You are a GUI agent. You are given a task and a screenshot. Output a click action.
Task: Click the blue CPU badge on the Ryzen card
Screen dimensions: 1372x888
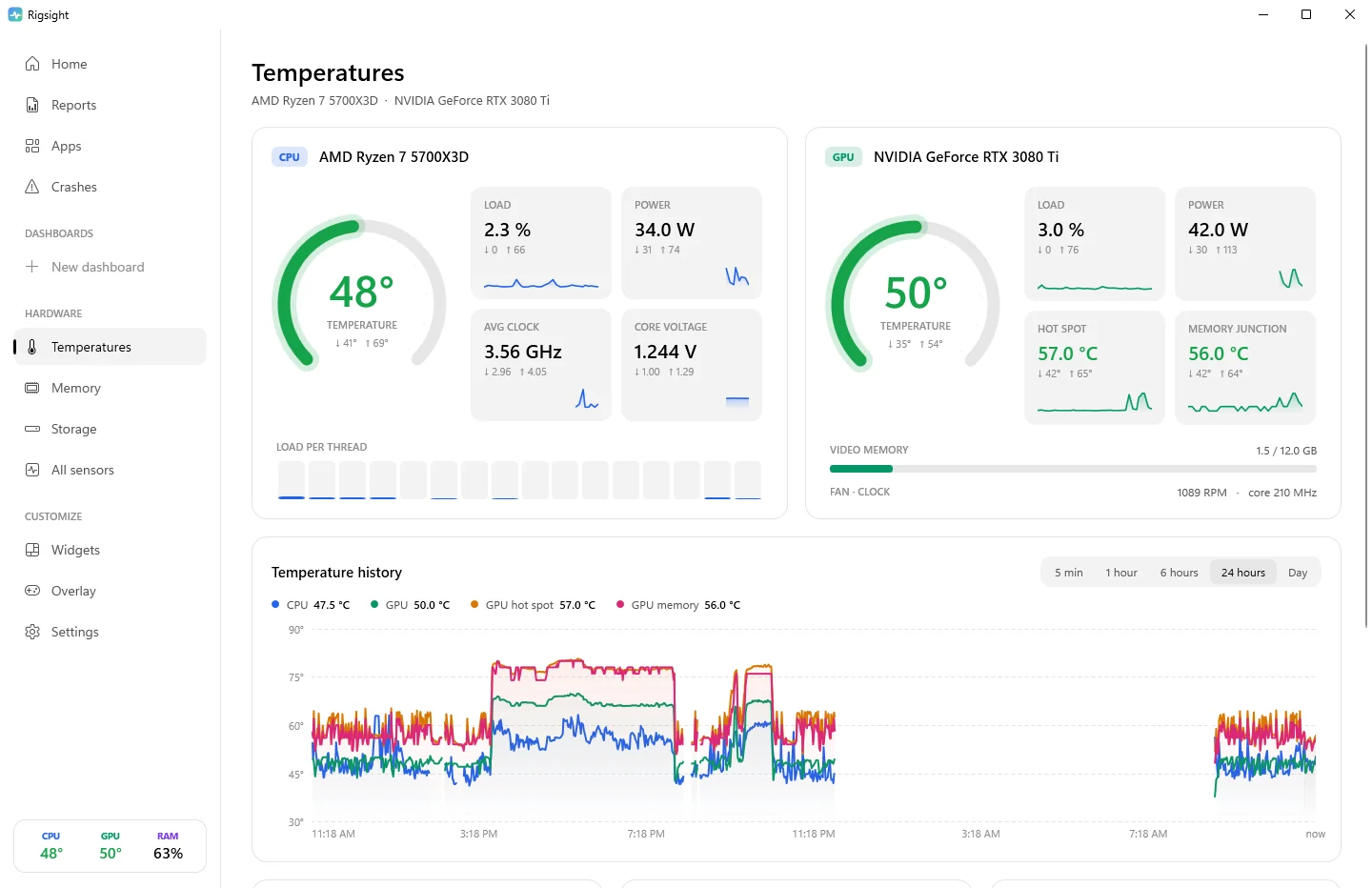[x=290, y=157]
